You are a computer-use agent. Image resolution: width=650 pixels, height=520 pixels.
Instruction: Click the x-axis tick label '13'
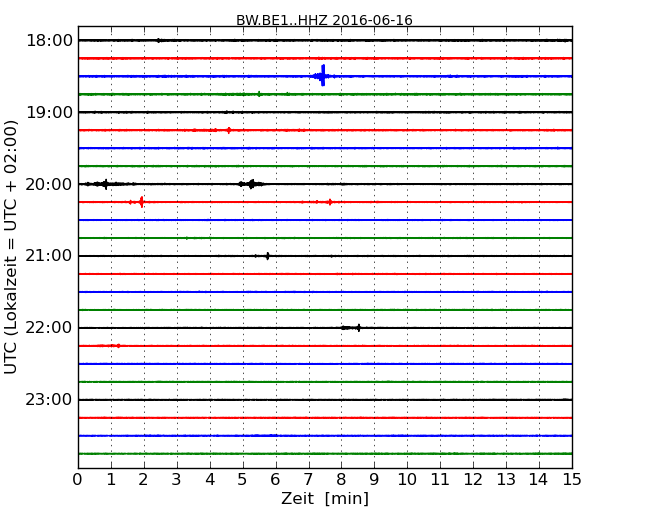click(x=506, y=480)
